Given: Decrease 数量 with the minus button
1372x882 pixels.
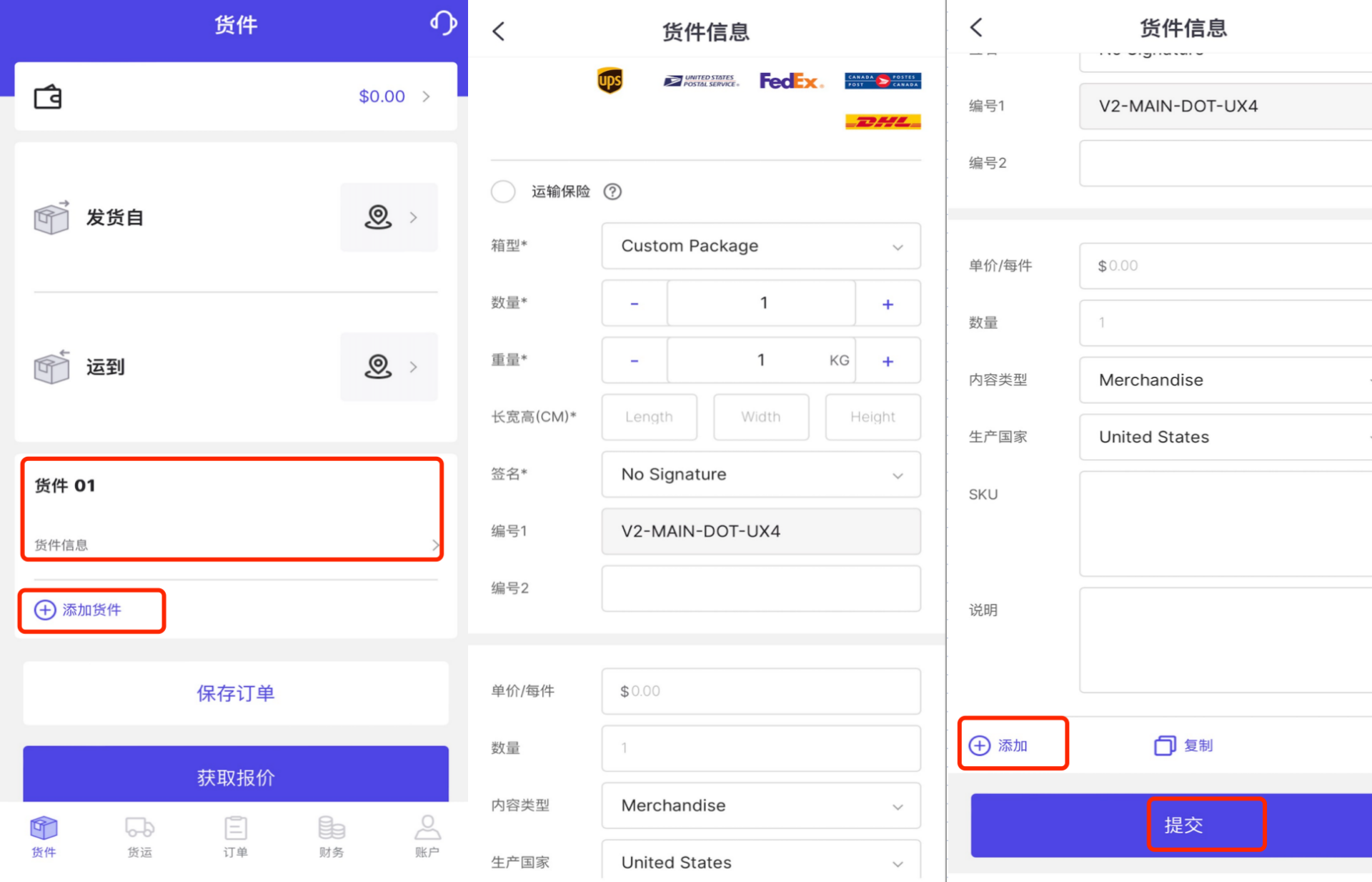Looking at the screenshot, I should (634, 303).
